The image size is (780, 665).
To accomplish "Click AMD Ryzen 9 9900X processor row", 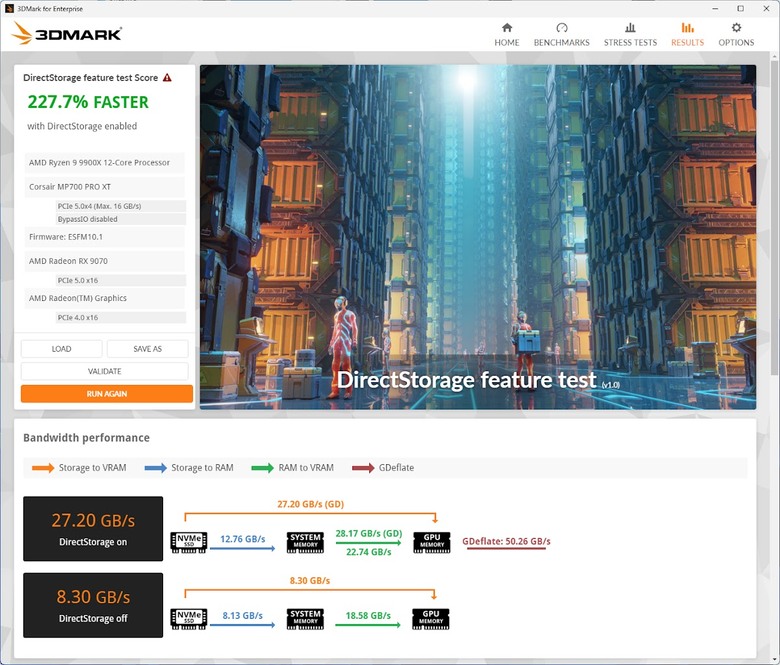I will click(104, 163).
